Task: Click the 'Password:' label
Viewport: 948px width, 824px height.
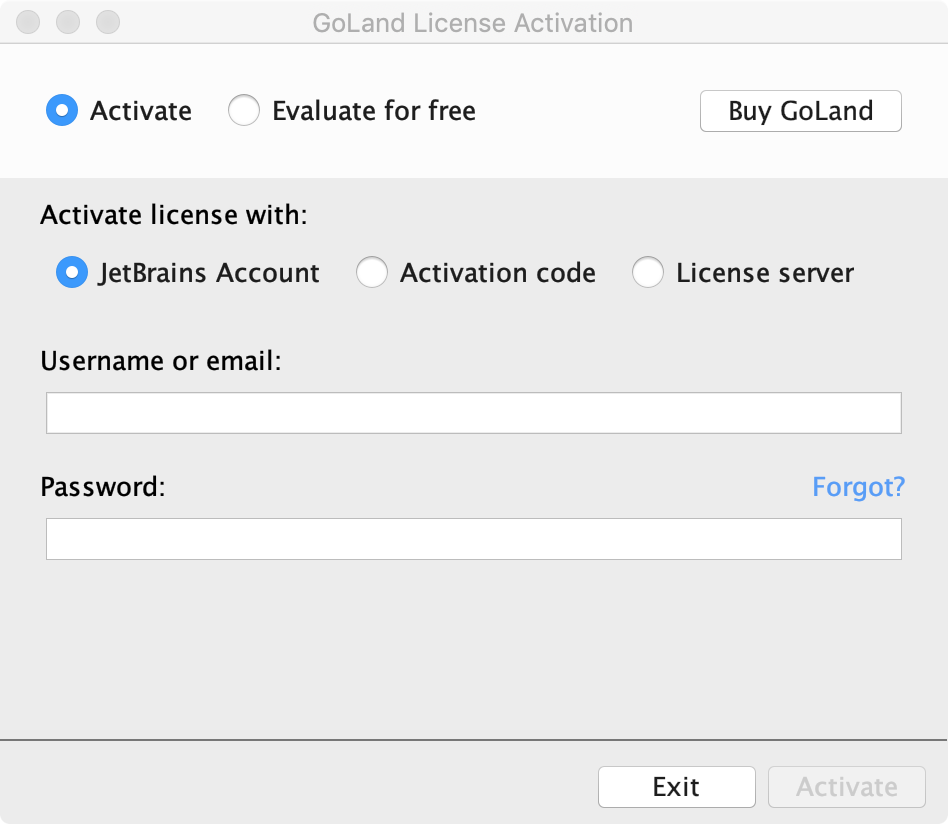Action: click(103, 487)
